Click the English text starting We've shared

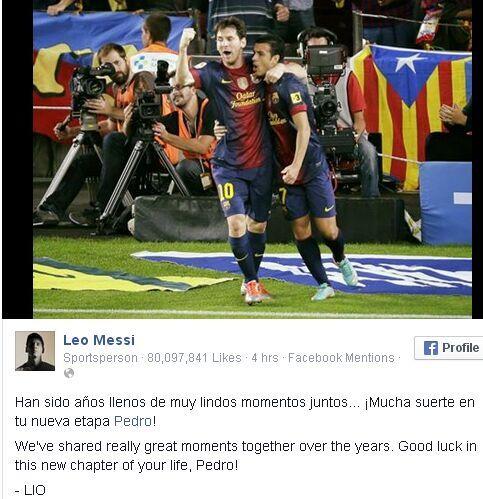coord(246,456)
